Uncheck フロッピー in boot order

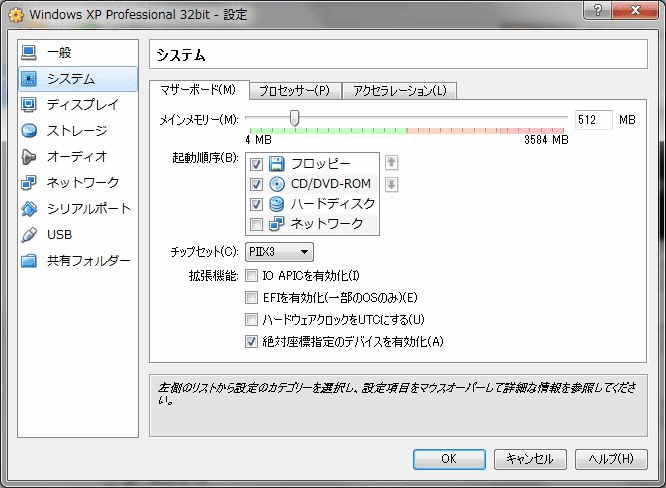[256, 164]
